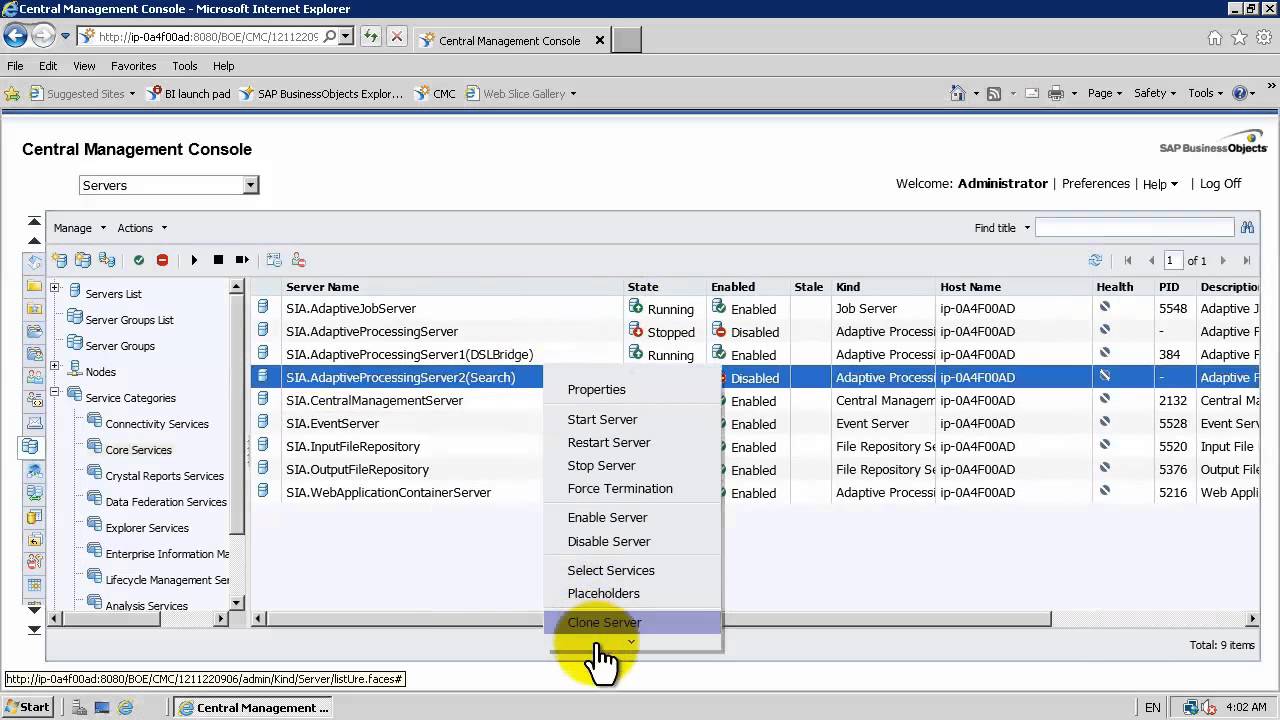Click the browser Home icon
This screenshot has width=1280, height=720.
[1214, 38]
